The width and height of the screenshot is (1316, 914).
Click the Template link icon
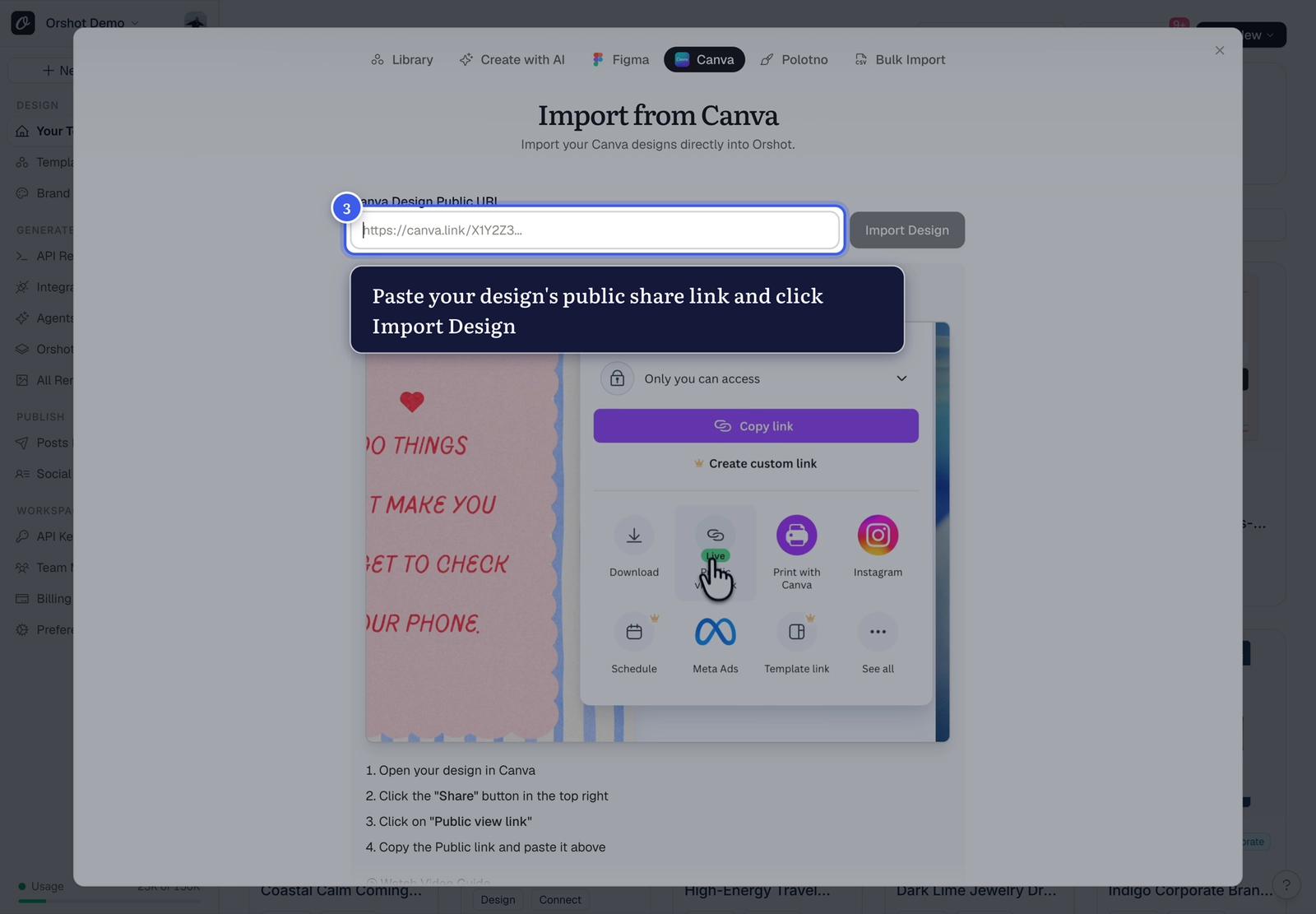click(x=797, y=632)
